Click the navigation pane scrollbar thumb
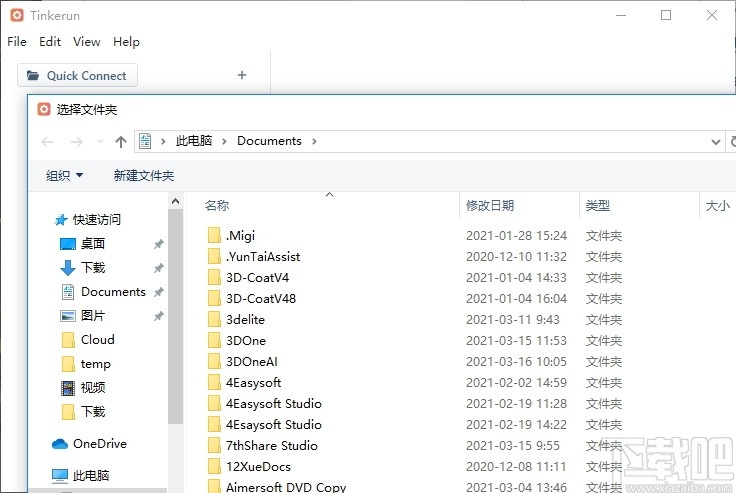The height and width of the screenshot is (493, 736). click(x=176, y=316)
